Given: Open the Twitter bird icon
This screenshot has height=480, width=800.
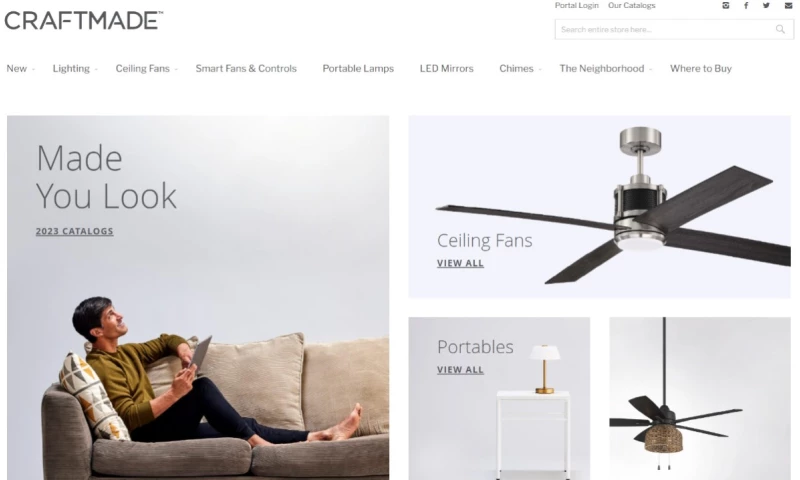Looking at the screenshot, I should click(x=766, y=6).
